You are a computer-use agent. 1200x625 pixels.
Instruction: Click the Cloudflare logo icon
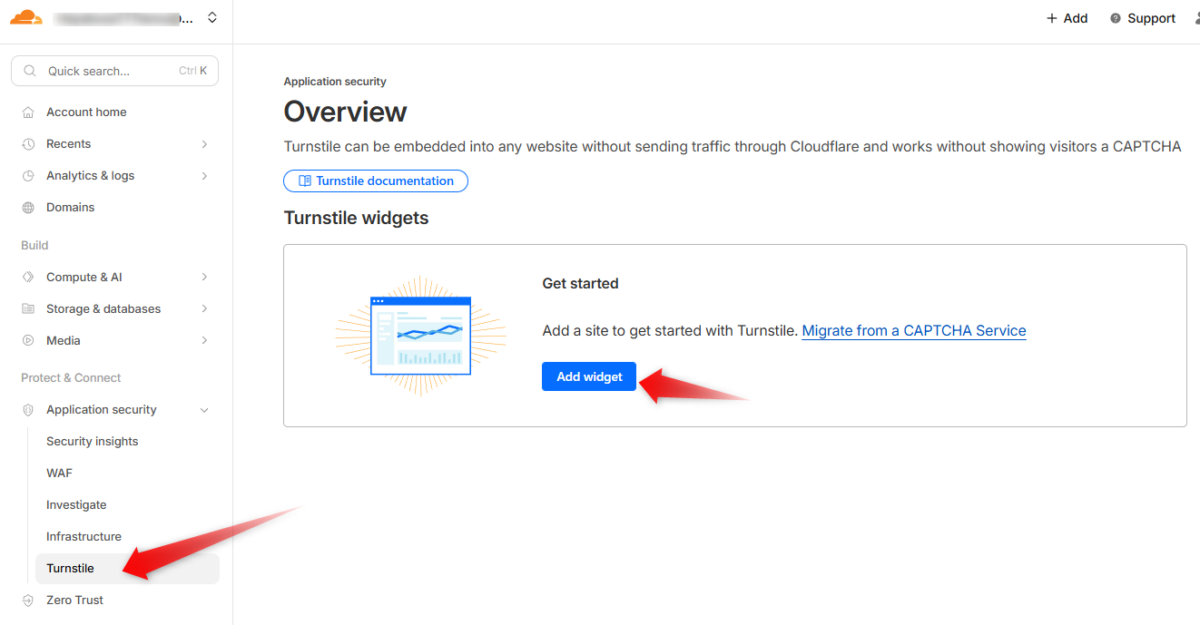pyautogui.click(x=26, y=17)
